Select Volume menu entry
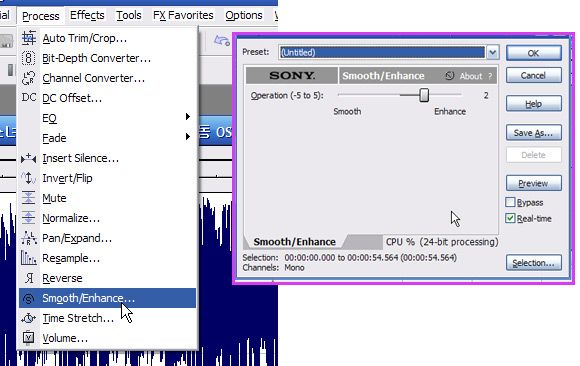Image resolution: width=580 pixels, height=366 pixels. (107, 338)
